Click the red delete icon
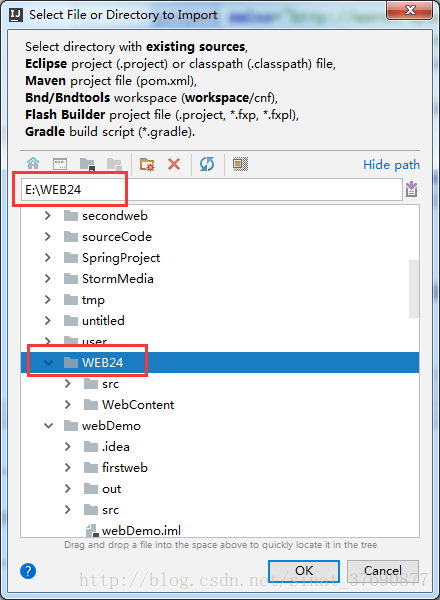Screen dimensions: 440x600 [174, 164]
